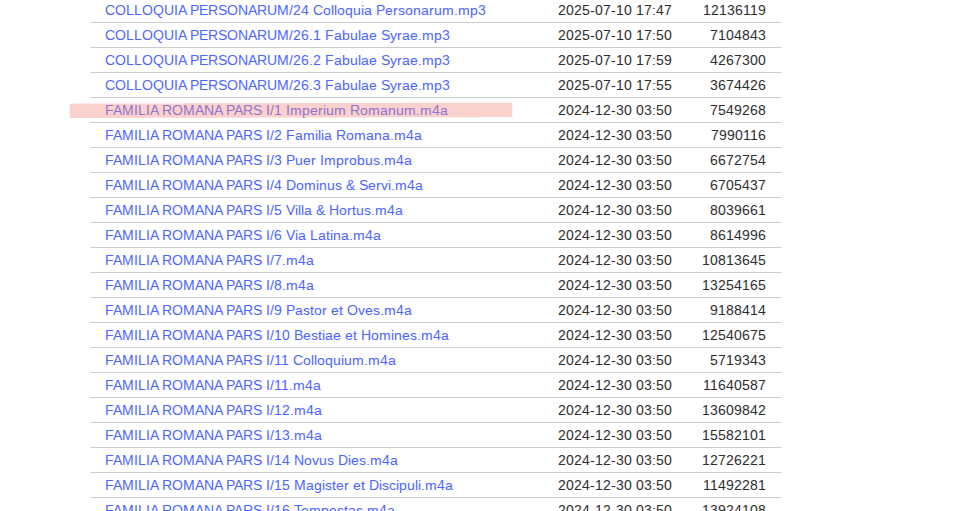Viewport: 971px width, 511px height.
Task: Select date in Via Latina.m4a row
Action: coord(615,235)
